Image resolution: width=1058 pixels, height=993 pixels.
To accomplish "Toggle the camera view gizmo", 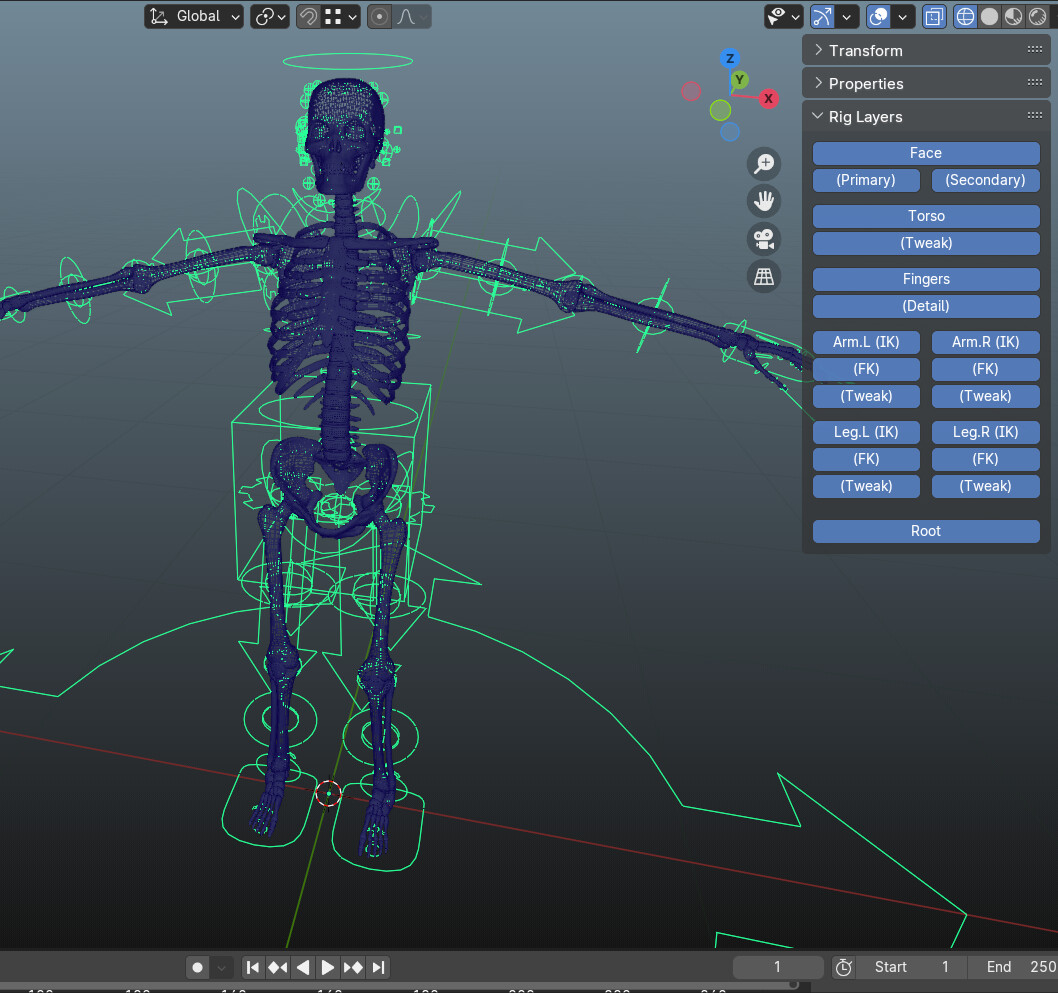I will click(763, 238).
